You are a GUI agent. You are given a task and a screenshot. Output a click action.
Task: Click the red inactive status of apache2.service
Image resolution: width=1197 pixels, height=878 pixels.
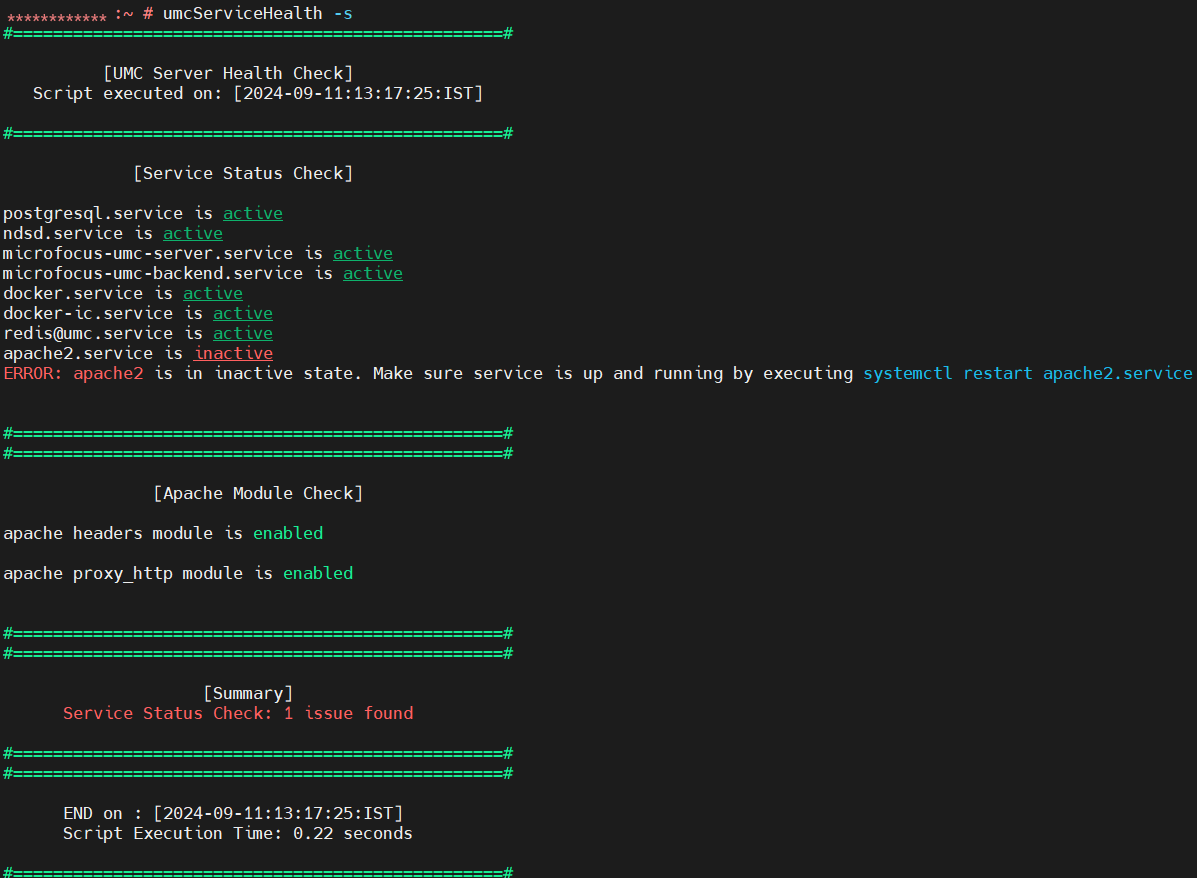click(233, 354)
